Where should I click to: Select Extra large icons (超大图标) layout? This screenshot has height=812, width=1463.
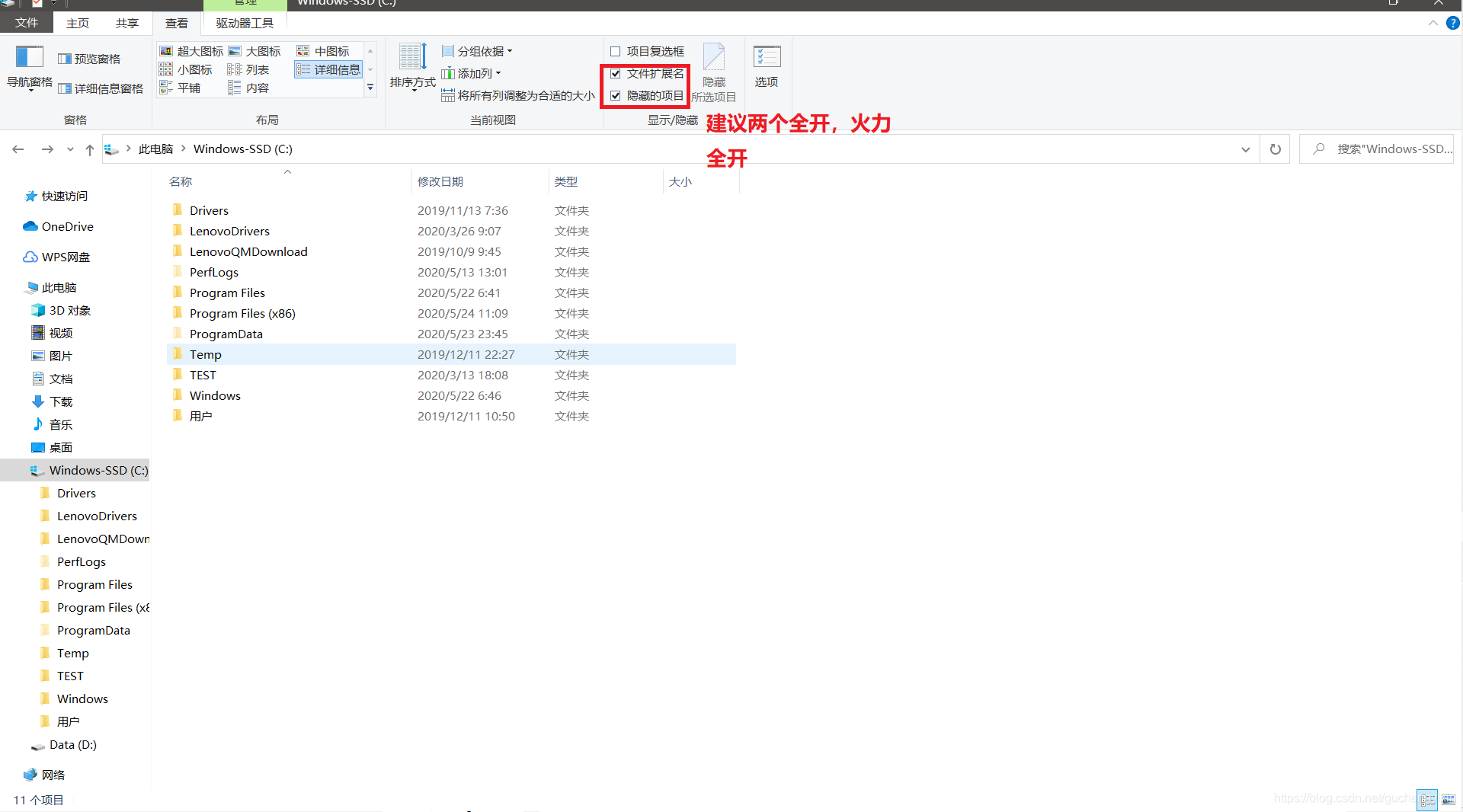pyautogui.click(x=191, y=51)
